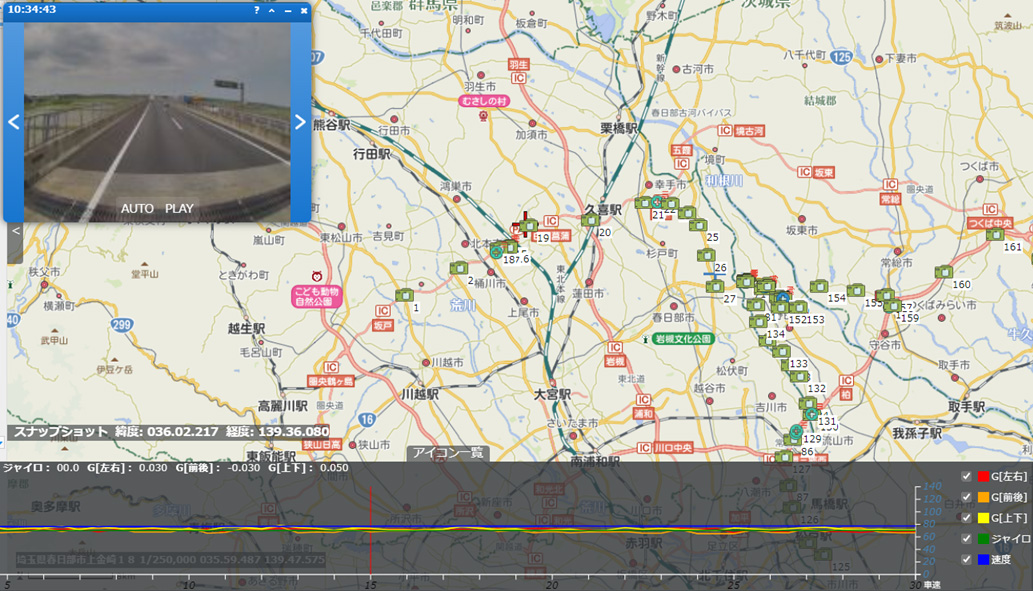This screenshot has height=591, width=1033.
Task: Click the camera marker labeled 154
Action: pyautogui.click(x=819, y=287)
